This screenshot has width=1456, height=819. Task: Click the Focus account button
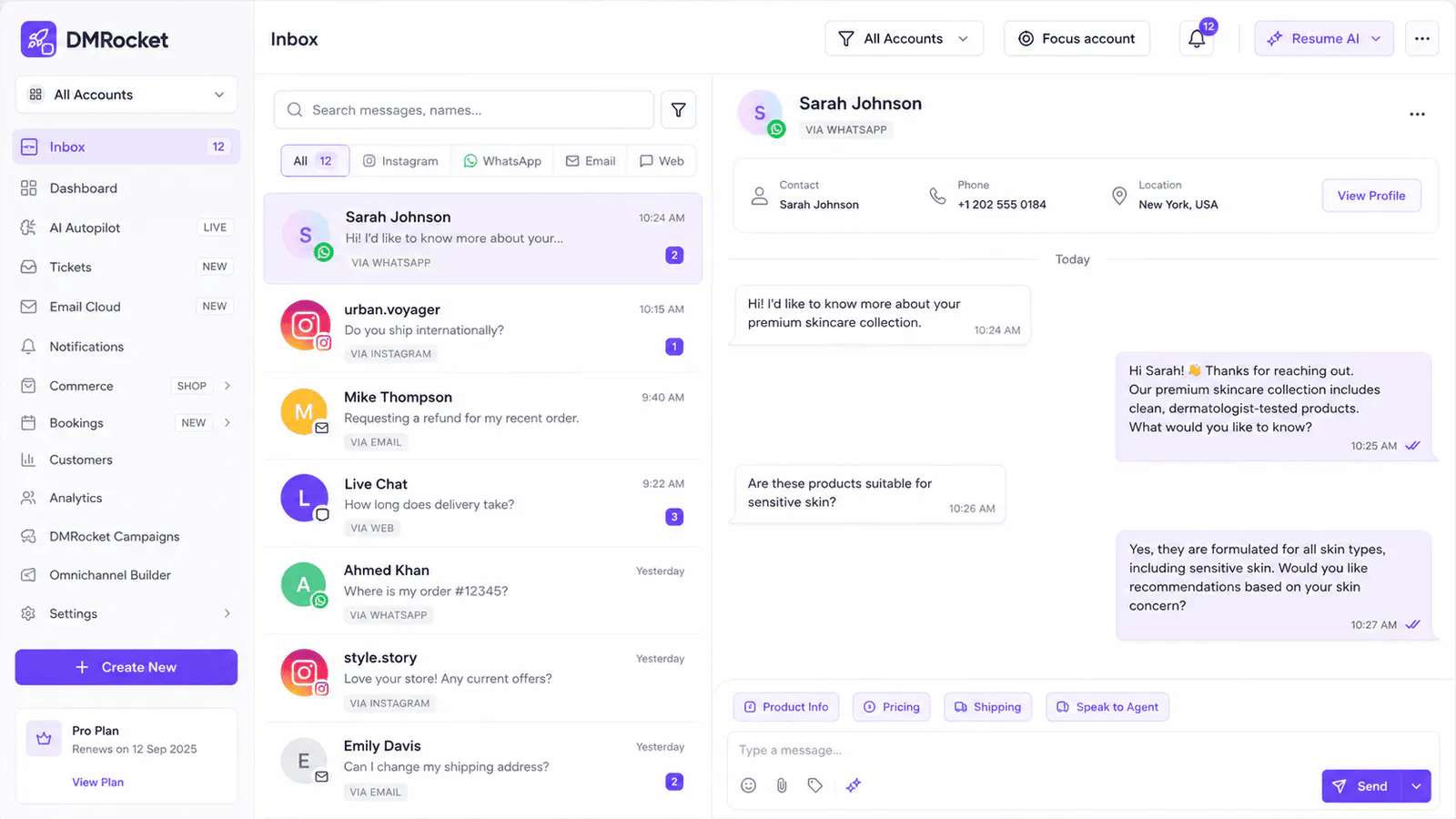pos(1077,38)
